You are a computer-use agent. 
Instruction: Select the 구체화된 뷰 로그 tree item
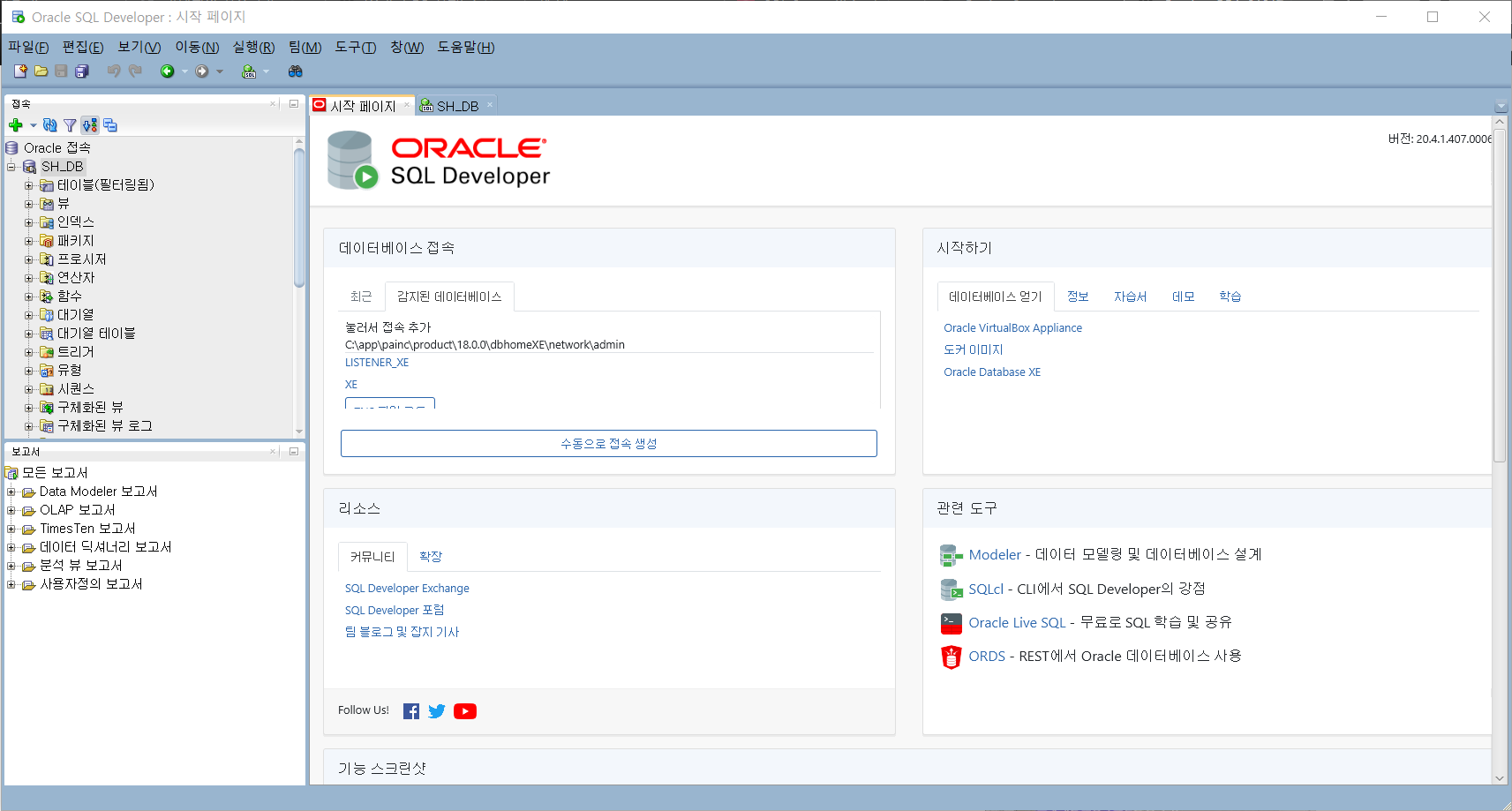tap(105, 426)
